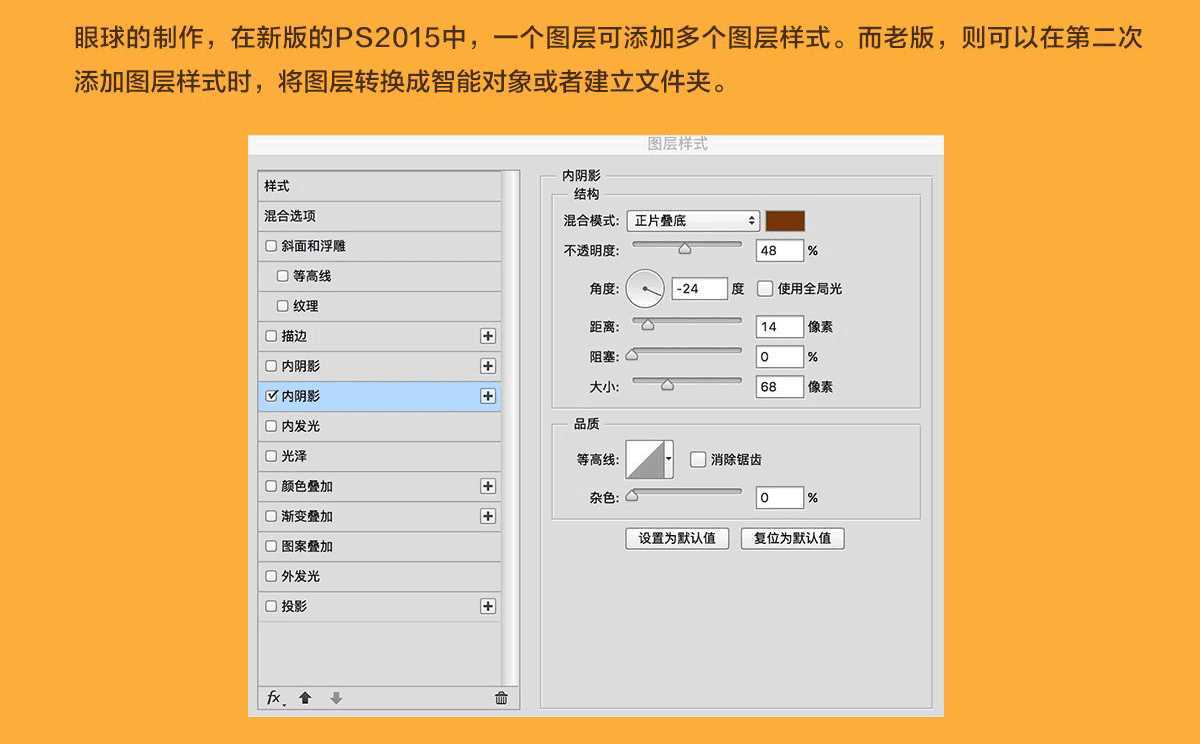Click the 不透明度 percentage input field
The height and width of the screenshot is (744, 1200).
(779, 250)
